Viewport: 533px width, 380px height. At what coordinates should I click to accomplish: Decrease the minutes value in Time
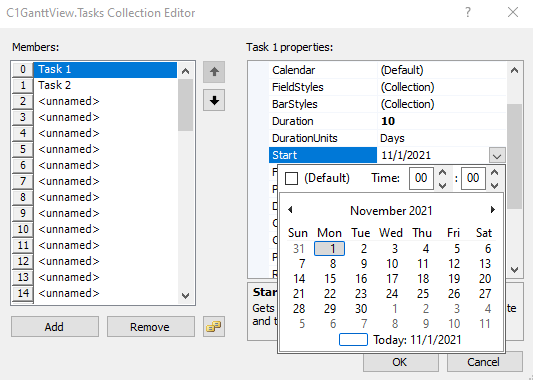495,185
